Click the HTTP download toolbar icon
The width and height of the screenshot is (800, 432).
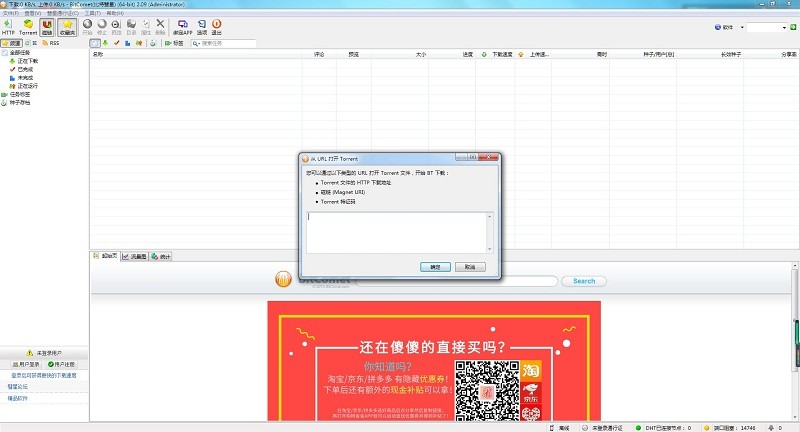click(x=9, y=26)
